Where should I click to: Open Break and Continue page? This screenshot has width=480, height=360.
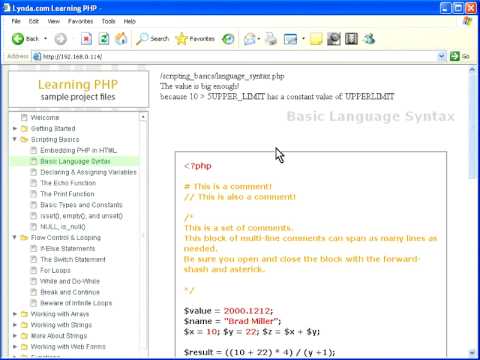pyautogui.click(x=70, y=292)
